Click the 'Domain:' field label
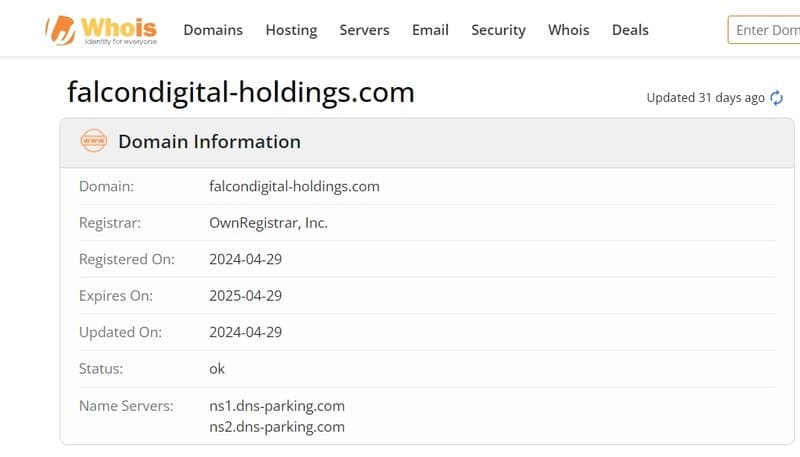 (x=106, y=186)
